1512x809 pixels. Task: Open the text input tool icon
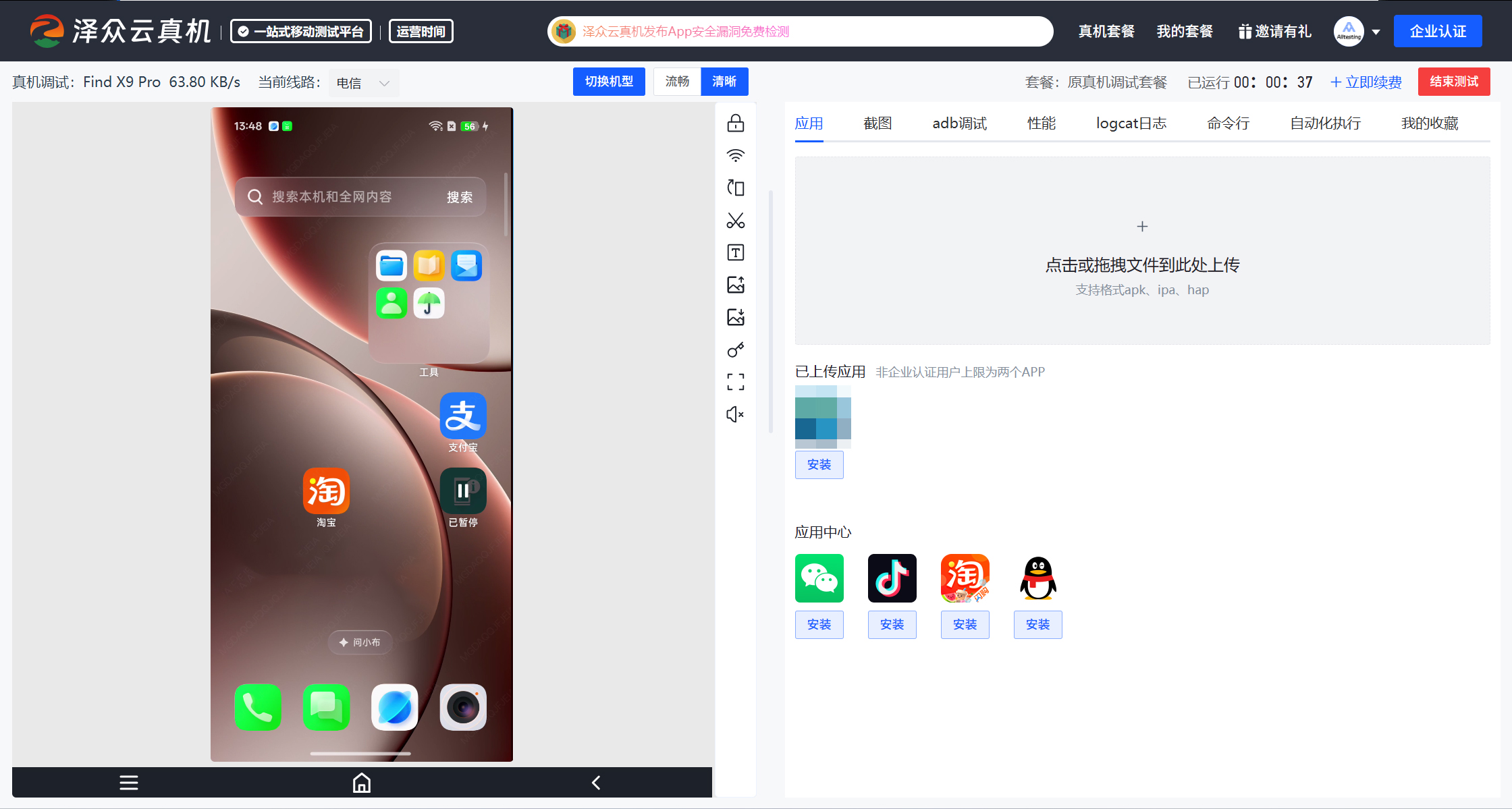pos(736,253)
